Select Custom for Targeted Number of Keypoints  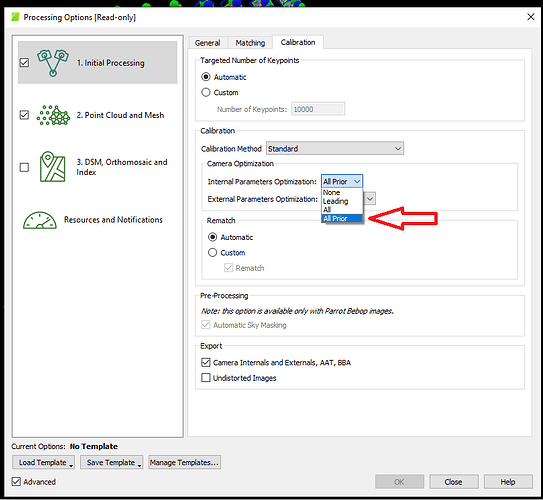point(206,92)
